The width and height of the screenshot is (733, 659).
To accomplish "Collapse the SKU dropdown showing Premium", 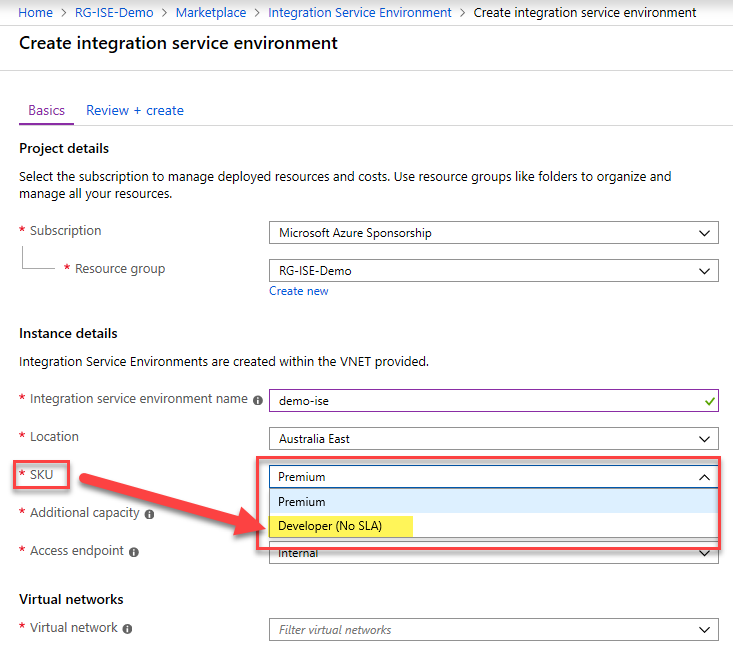I will [493, 477].
